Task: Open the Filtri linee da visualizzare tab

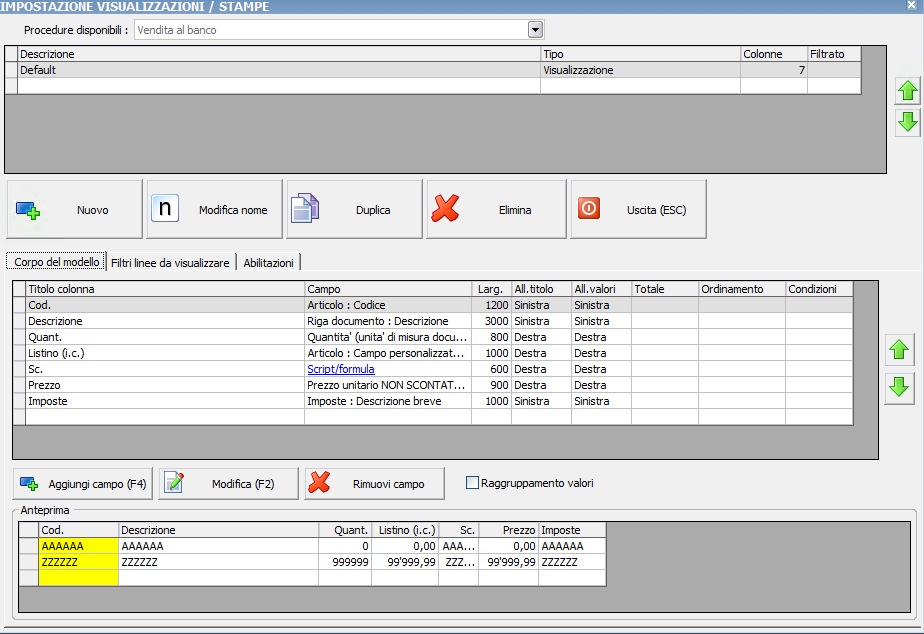Action: coord(170,263)
